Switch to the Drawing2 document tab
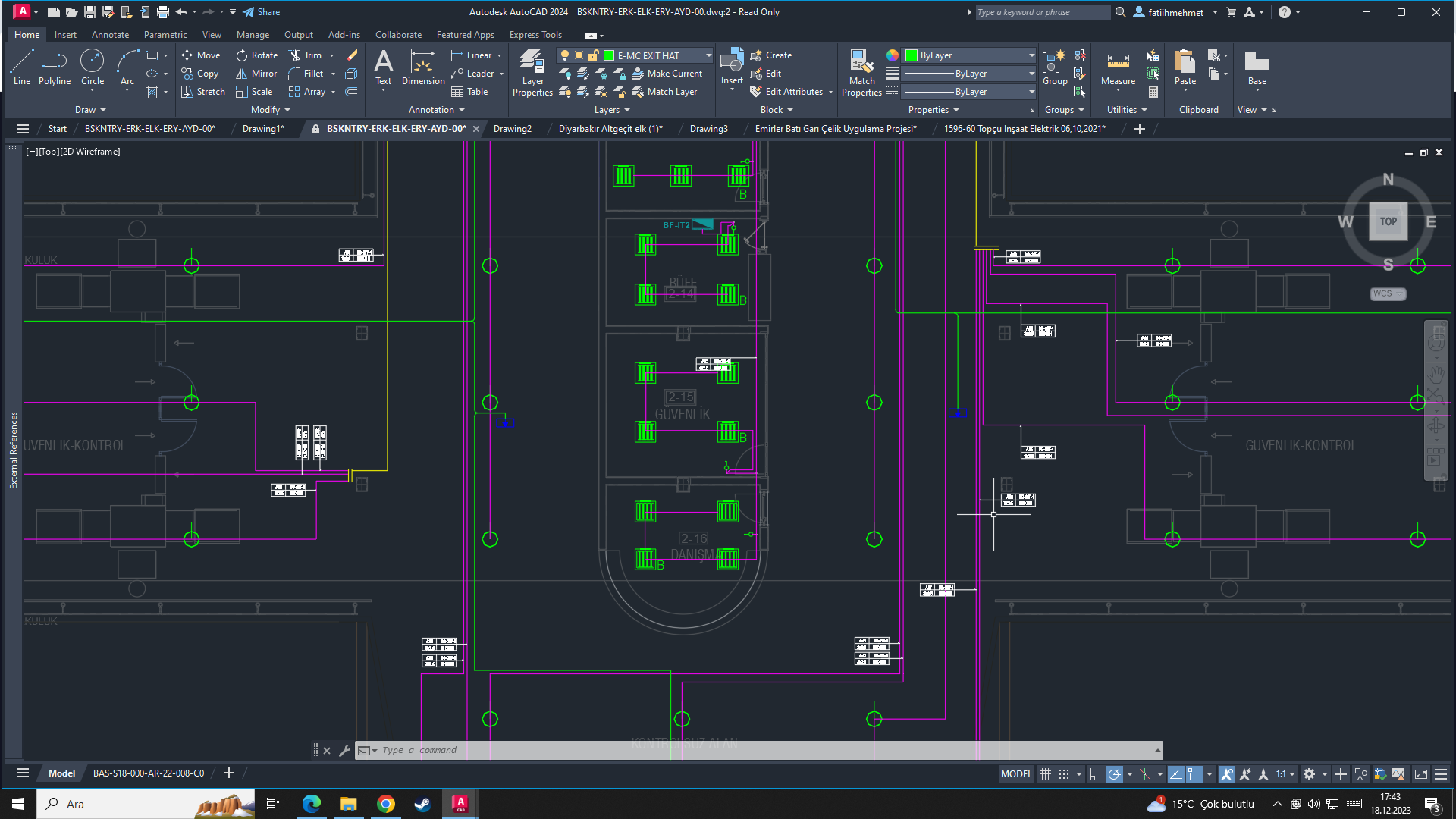 (x=512, y=129)
